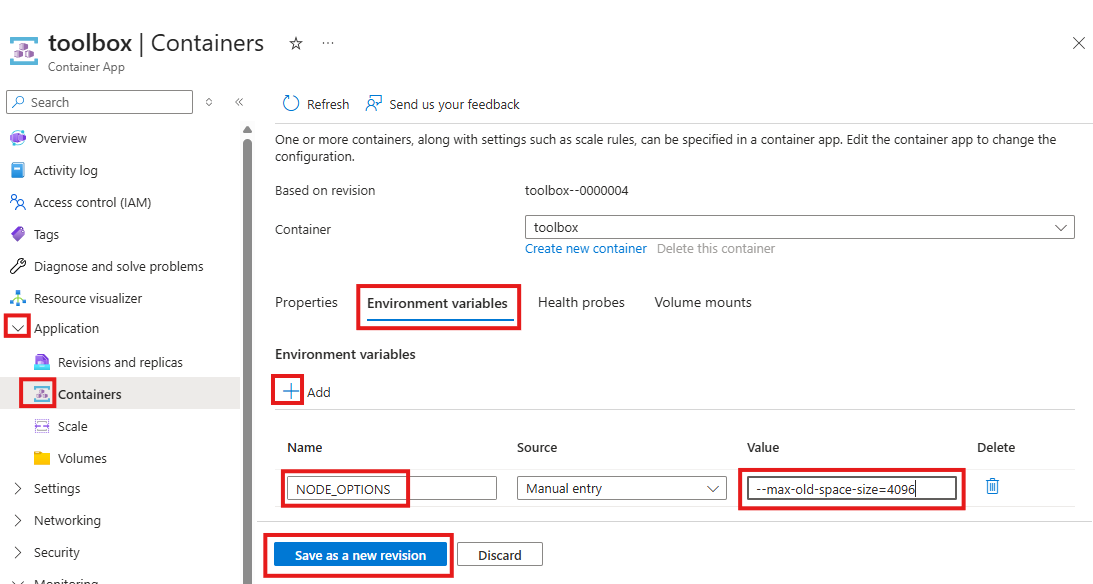The height and width of the screenshot is (584, 1093).
Task: Click the sidebar Search box
Action: pos(100,102)
